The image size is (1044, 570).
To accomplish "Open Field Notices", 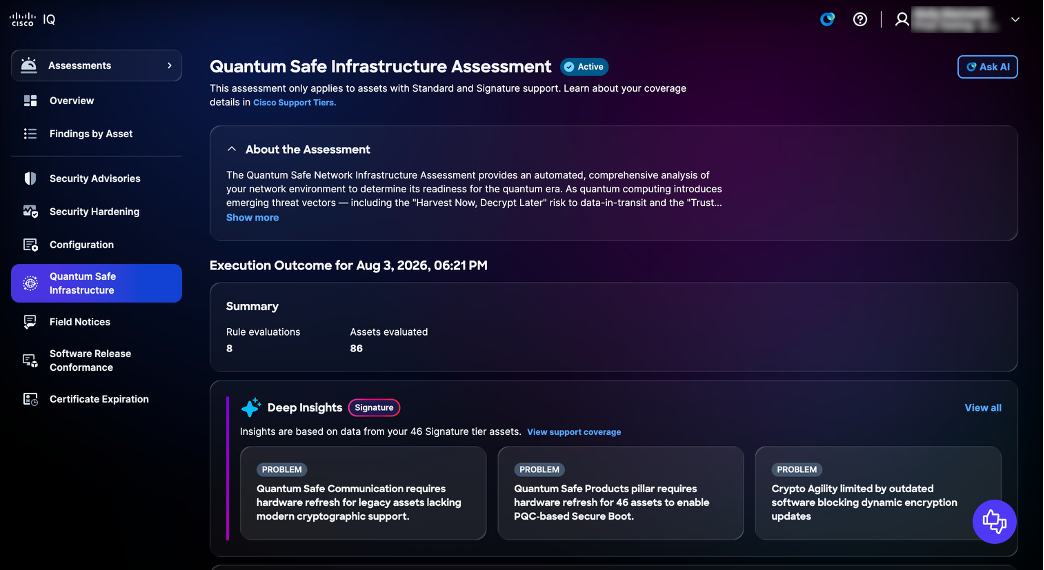I will tap(97, 322).
